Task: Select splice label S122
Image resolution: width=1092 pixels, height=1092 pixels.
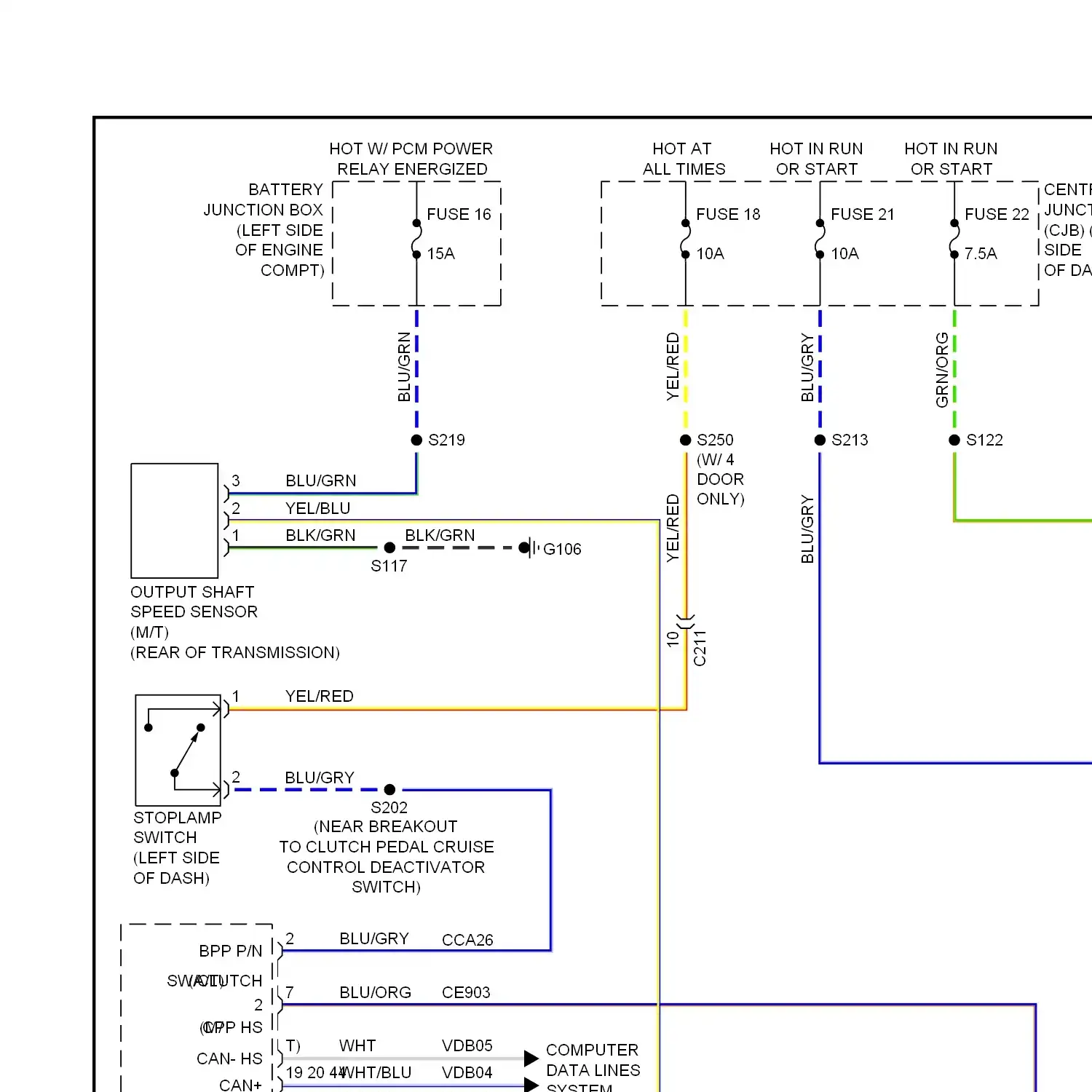Action: [984, 440]
